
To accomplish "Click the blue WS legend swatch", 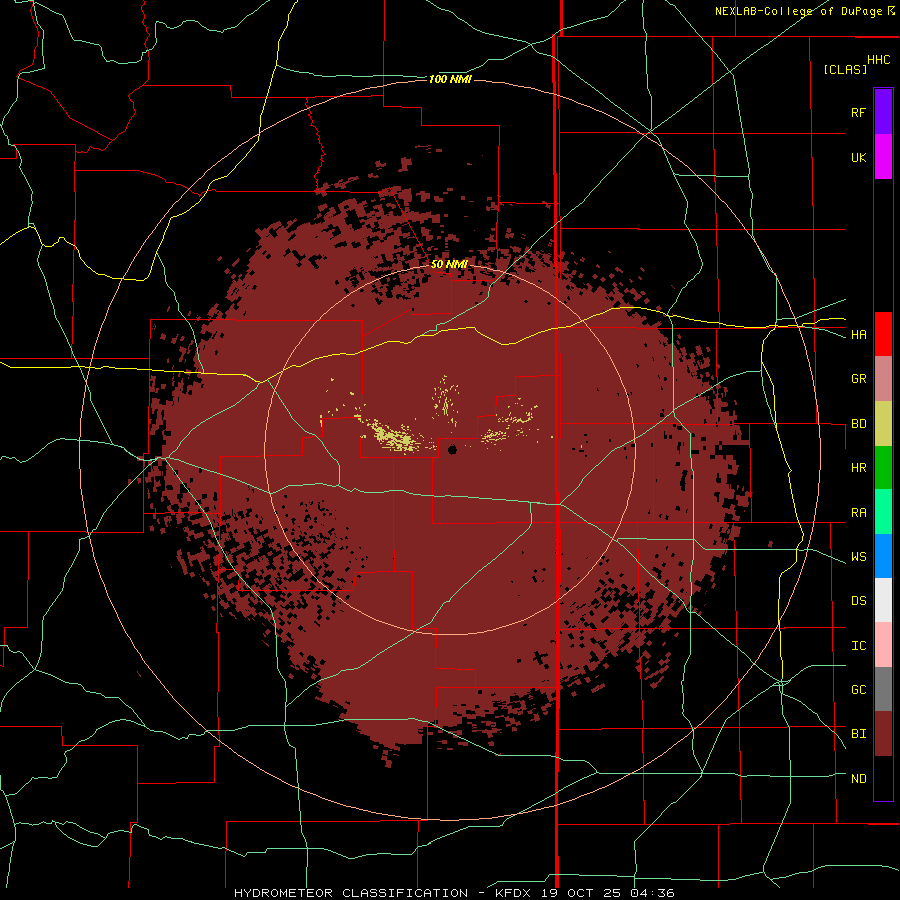I will [x=883, y=556].
